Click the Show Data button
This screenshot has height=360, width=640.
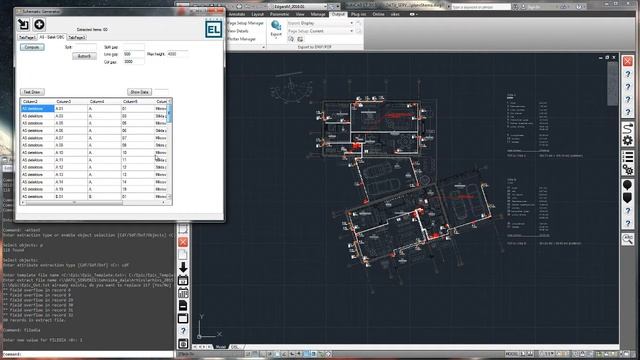[139, 92]
